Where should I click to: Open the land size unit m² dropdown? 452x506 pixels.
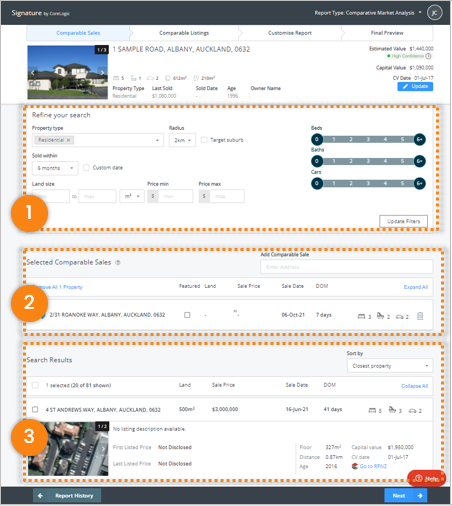132,196
